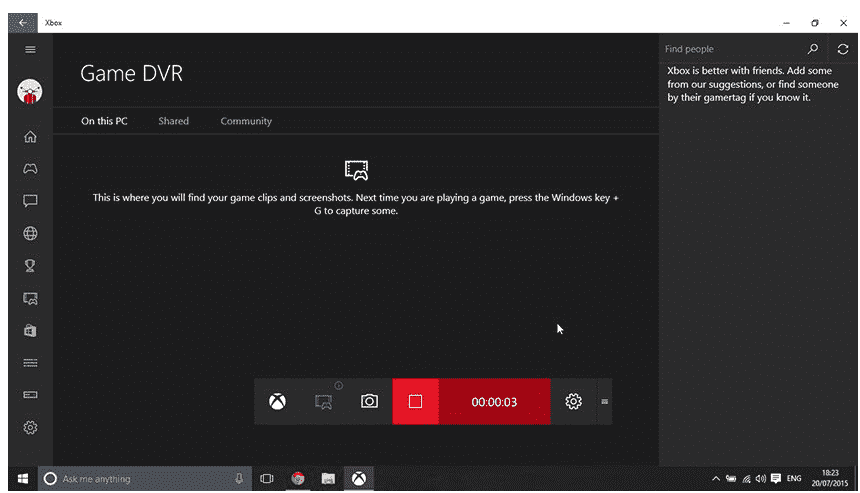Click the Cortana microphone icon
Screen dimensions: 860x493
tap(239, 479)
